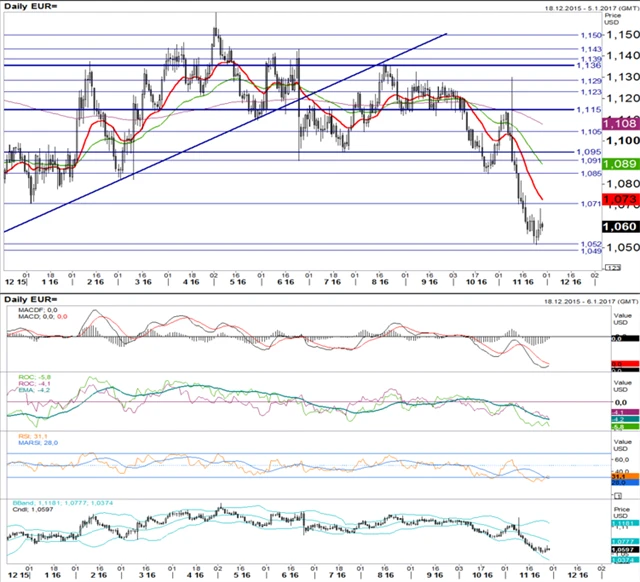
Task: Select the cyan 1,0374 lower Bollinger band tag
Action: point(625,560)
